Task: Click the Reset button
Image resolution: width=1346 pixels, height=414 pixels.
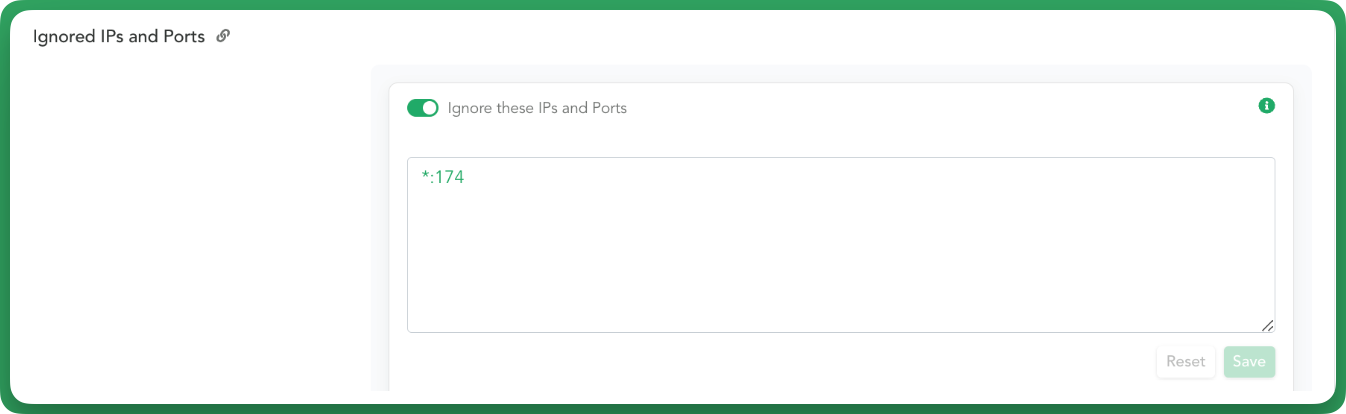Action: tap(1186, 362)
